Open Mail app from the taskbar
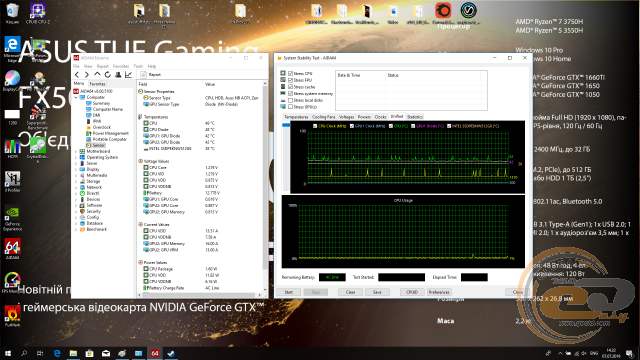Image resolution: width=640 pixels, height=360 pixels. 106,353
